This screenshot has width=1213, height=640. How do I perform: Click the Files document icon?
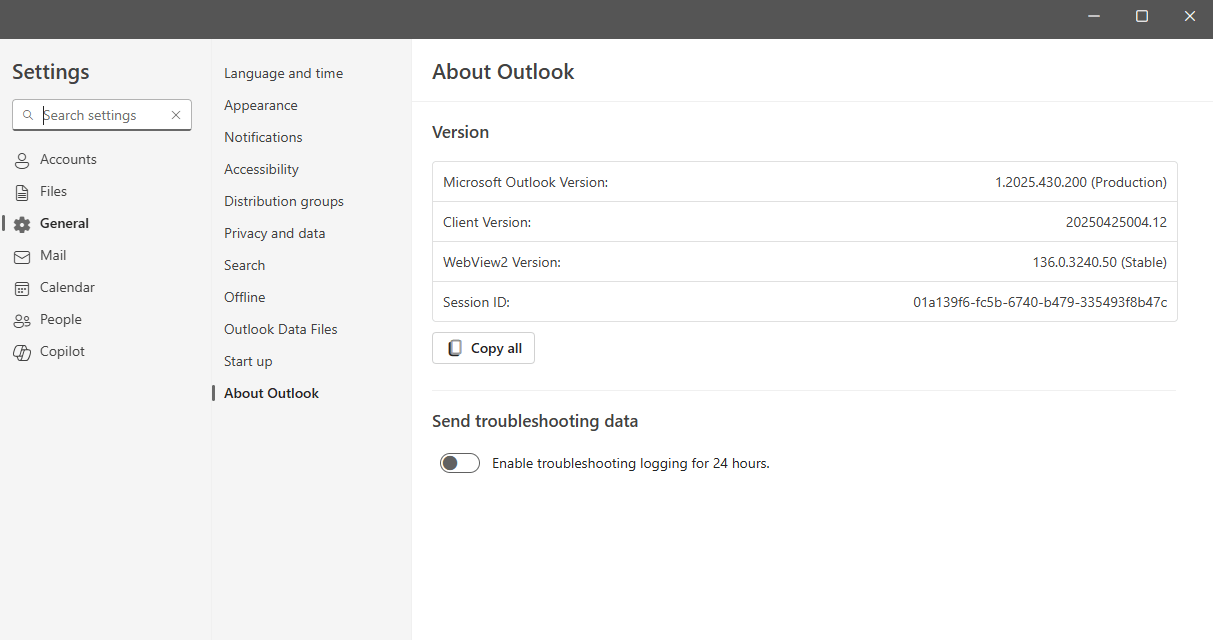(22, 192)
